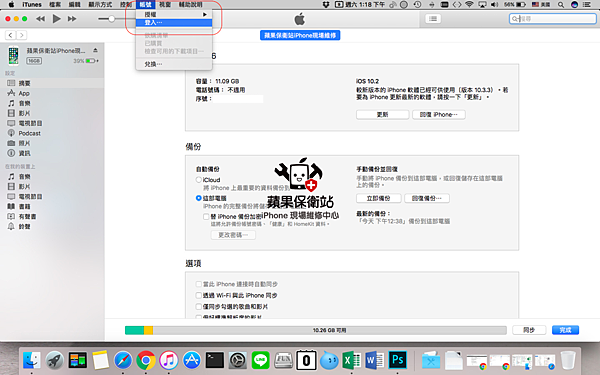Toggle auto-sync when iPhone connects checkbox
The height and width of the screenshot is (375, 600).
(199, 284)
